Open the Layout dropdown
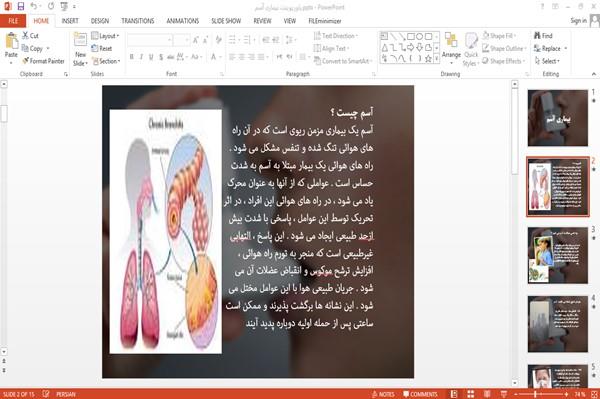 106,36
